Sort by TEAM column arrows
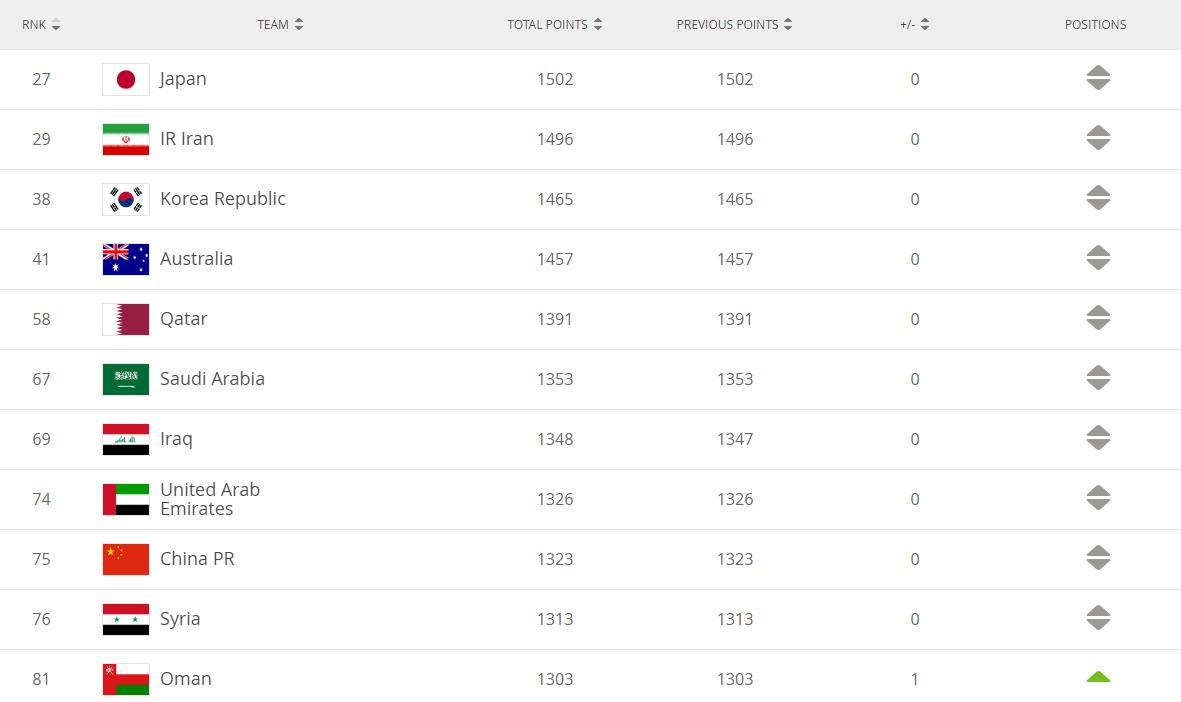Image resolution: width=1181 pixels, height=702 pixels. coord(299,25)
